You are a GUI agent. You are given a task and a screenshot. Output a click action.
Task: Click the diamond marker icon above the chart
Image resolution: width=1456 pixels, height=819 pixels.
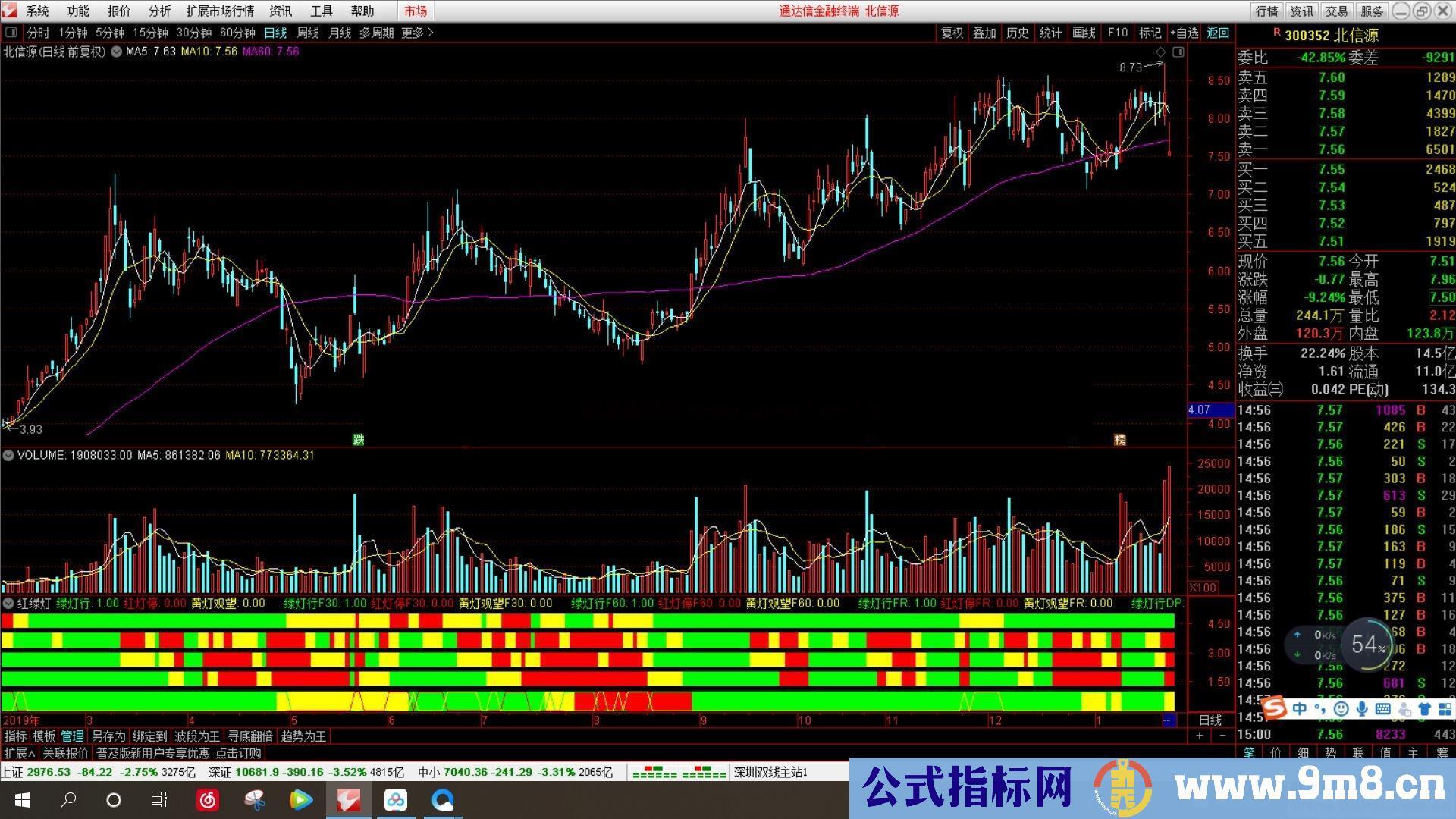tap(1160, 52)
